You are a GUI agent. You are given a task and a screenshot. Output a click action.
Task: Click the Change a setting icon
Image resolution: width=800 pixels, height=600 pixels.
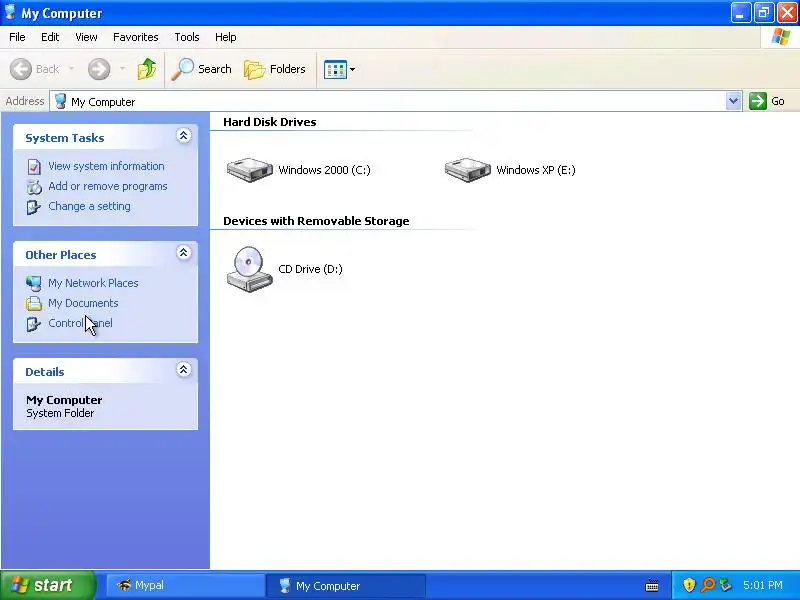click(34, 207)
